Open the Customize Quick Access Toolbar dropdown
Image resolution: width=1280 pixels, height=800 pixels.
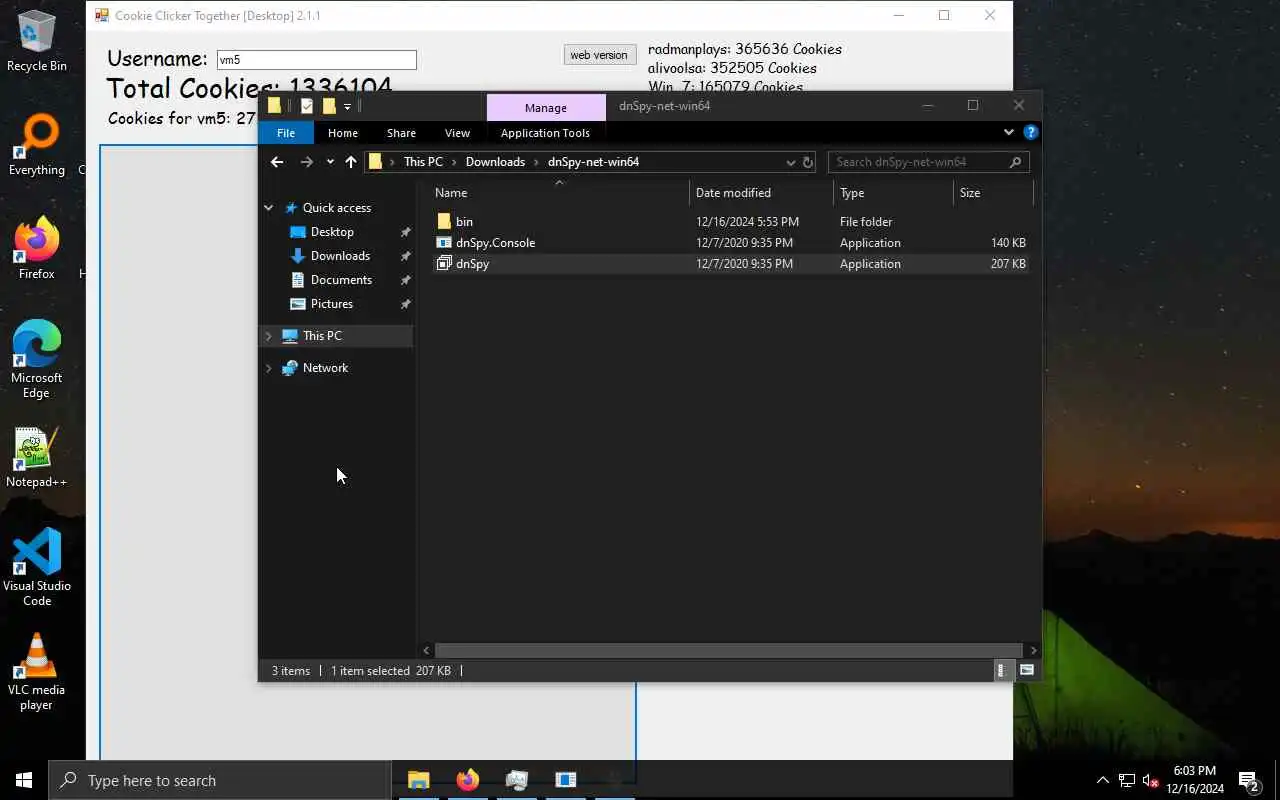(x=347, y=106)
